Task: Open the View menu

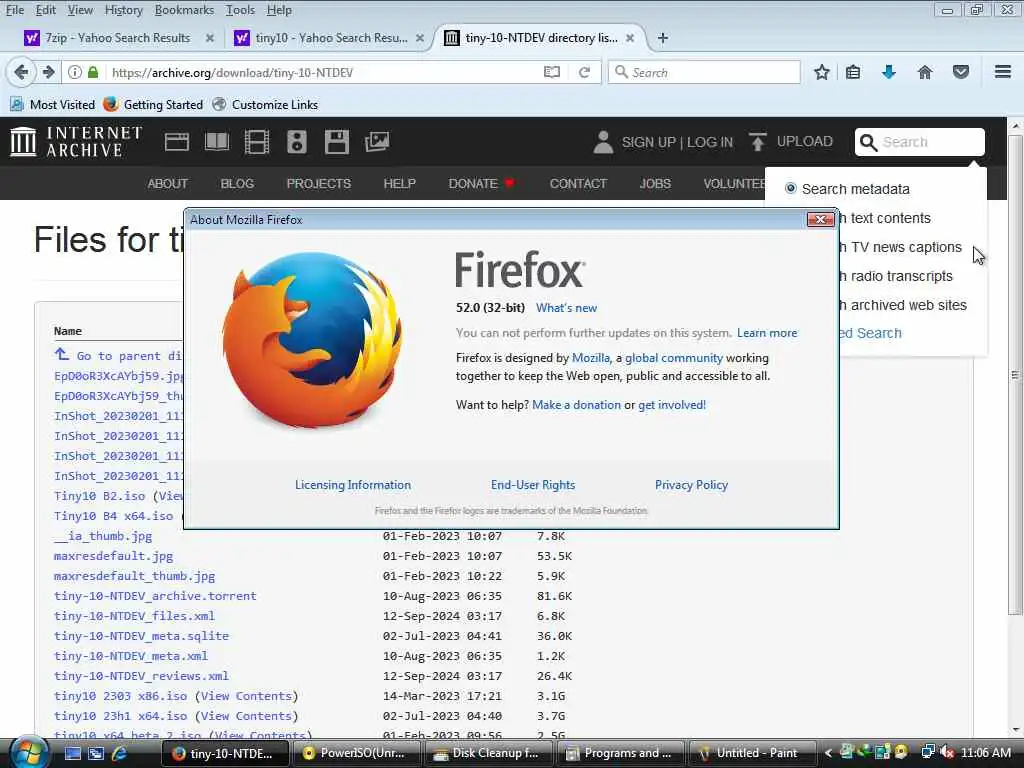Action: pyautogui.click(x=80, y=10)
